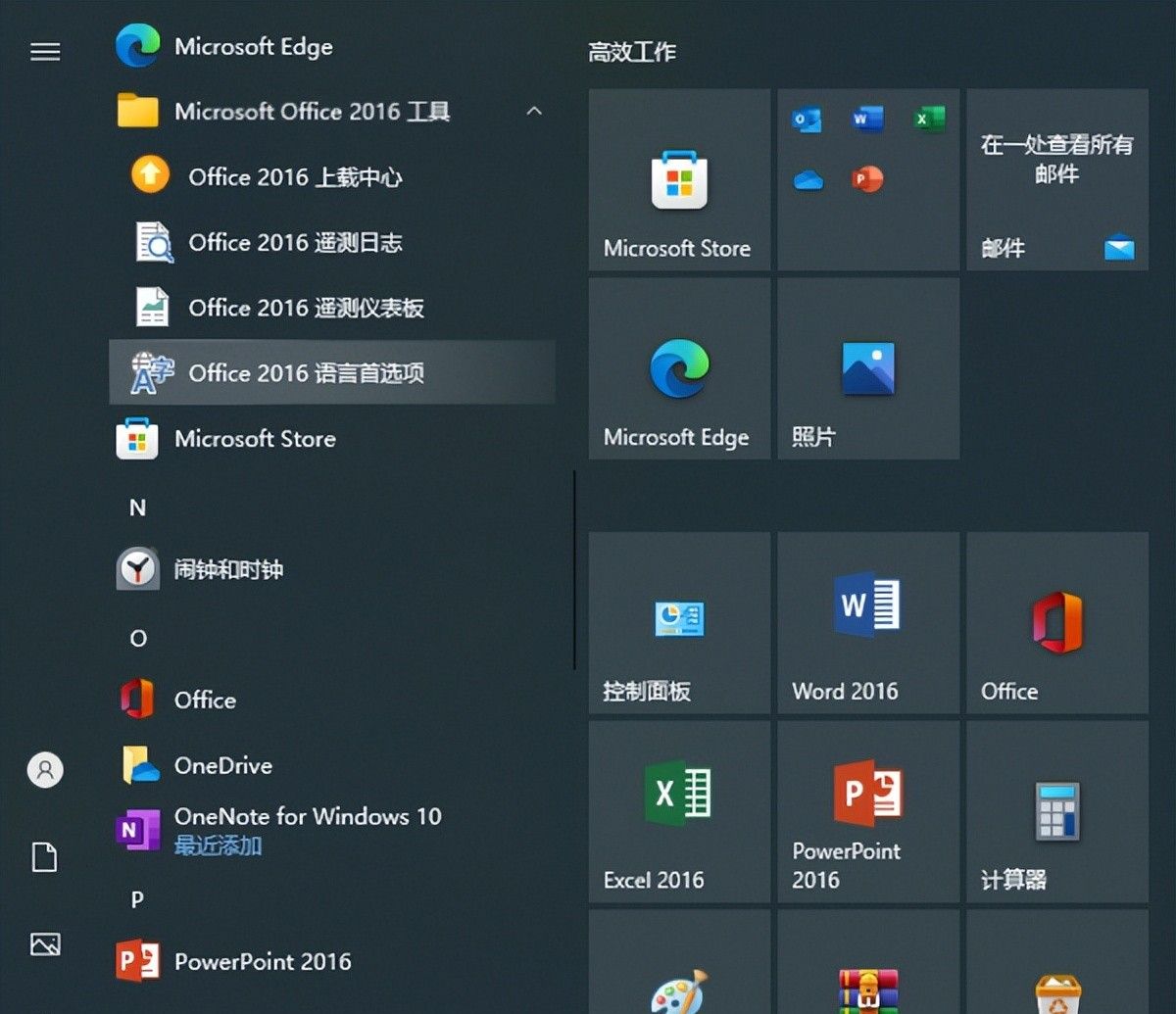Open OneDrive in the Office apps tile

[808, 180]
